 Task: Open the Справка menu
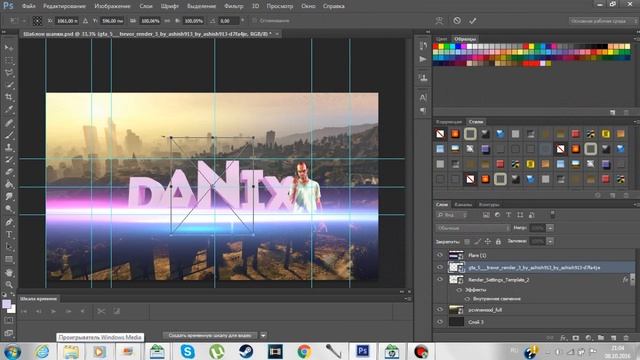(x=333, y=6)
